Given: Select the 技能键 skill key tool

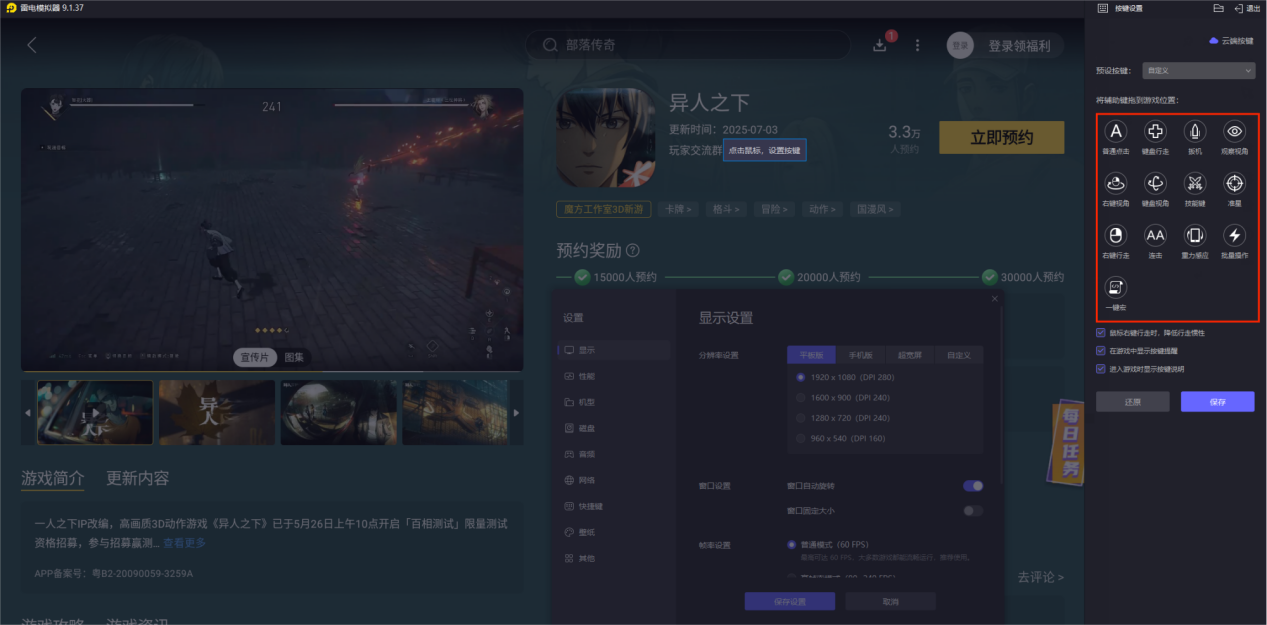Looking at the screenshot, I should pyautogui.click(x=1195, y=183).
